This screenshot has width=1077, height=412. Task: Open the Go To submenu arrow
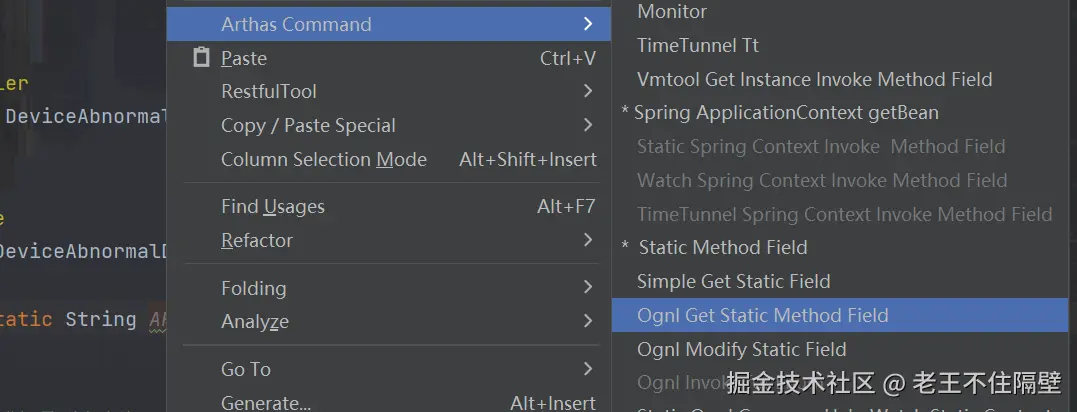pyautogui.click(x=587, y=369)
